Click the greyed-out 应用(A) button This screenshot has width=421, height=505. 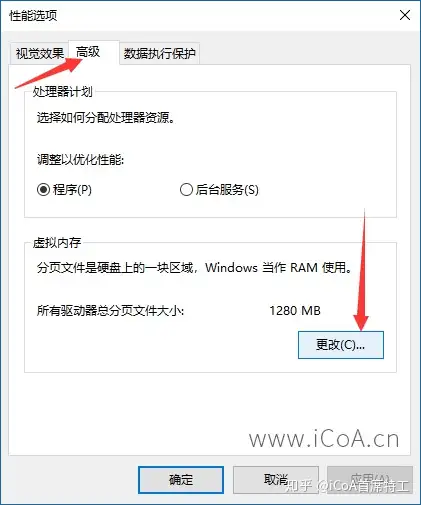pos(370,480)
